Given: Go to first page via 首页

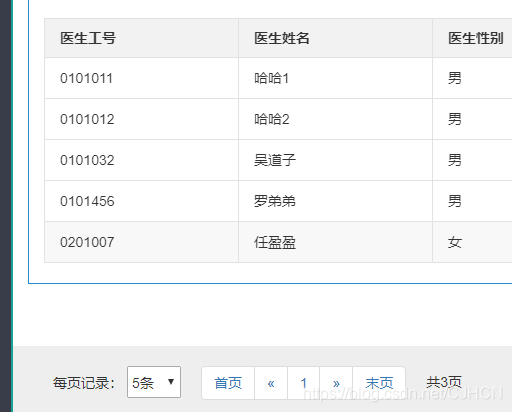Looking at the screenshot, I should [228, 383].
